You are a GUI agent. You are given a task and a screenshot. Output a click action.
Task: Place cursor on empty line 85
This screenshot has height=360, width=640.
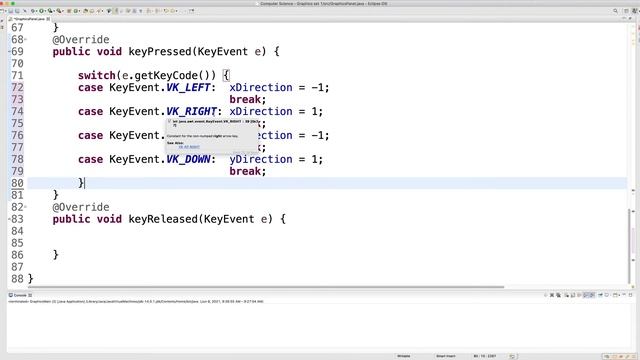[327, 243]
